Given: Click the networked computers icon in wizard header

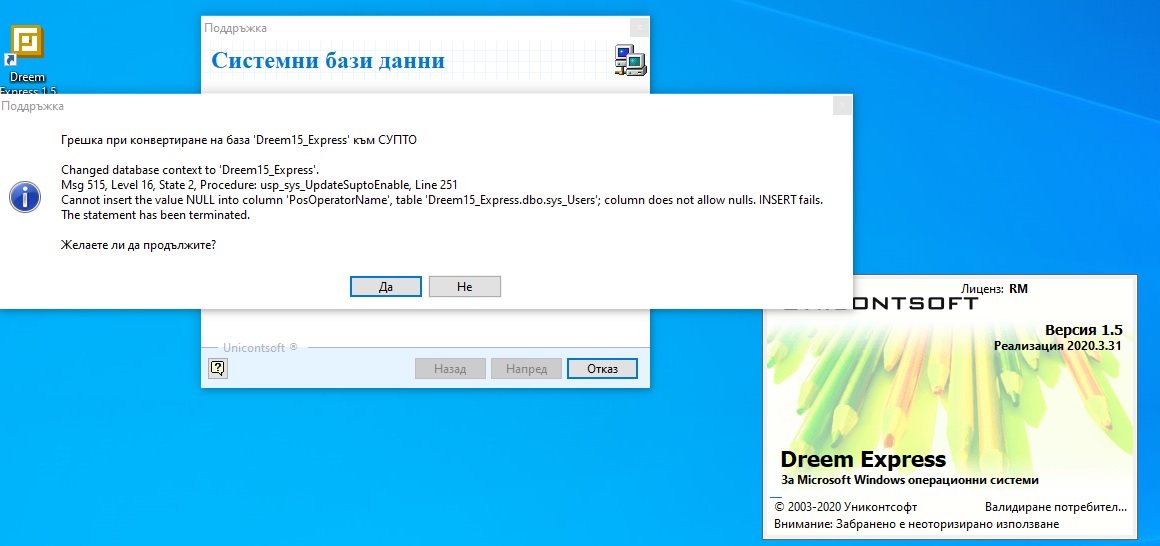Looking at the screenshot, I should tap(630, 61).
